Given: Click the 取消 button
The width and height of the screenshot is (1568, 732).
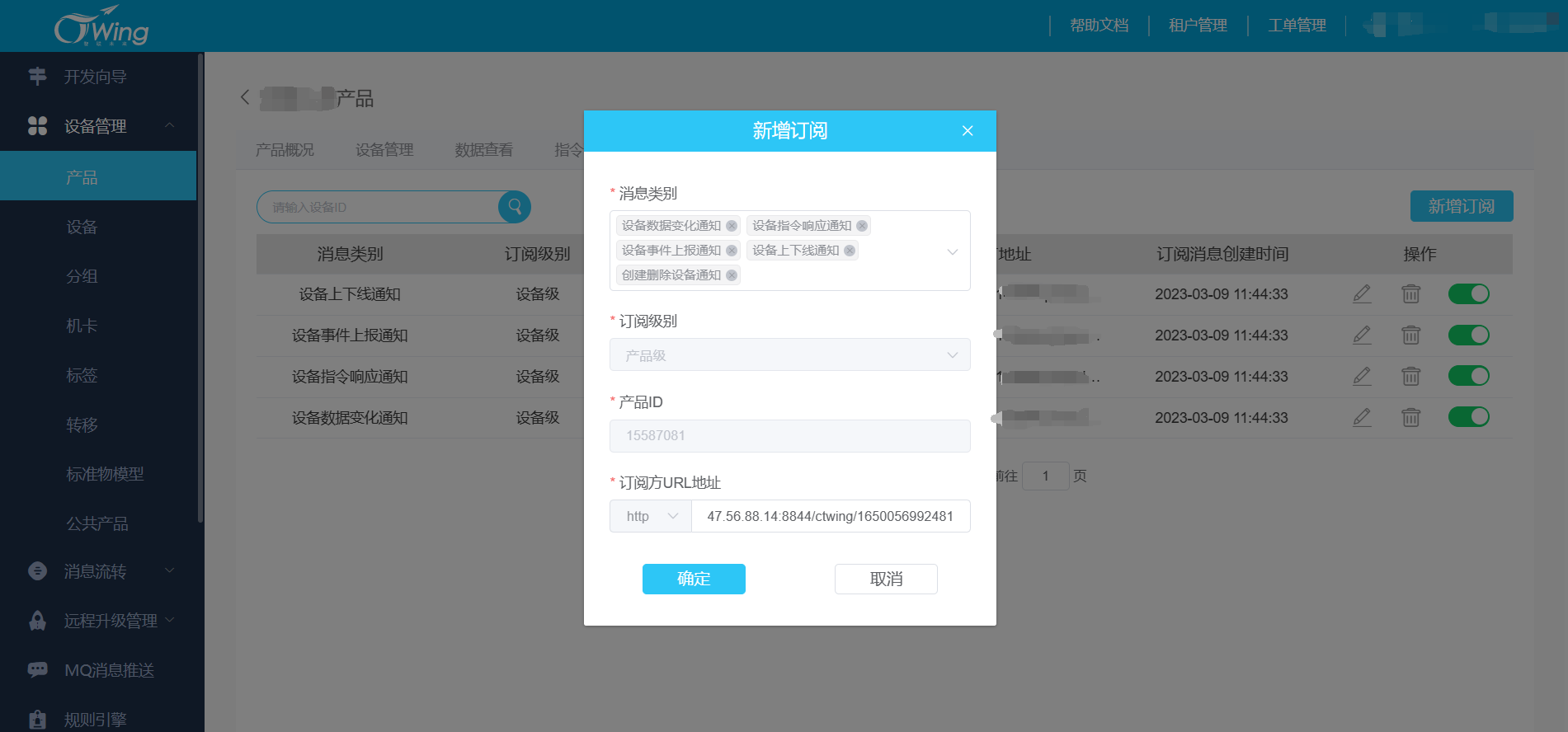Looking at the screenshot, I should click(x=886, y=579).
